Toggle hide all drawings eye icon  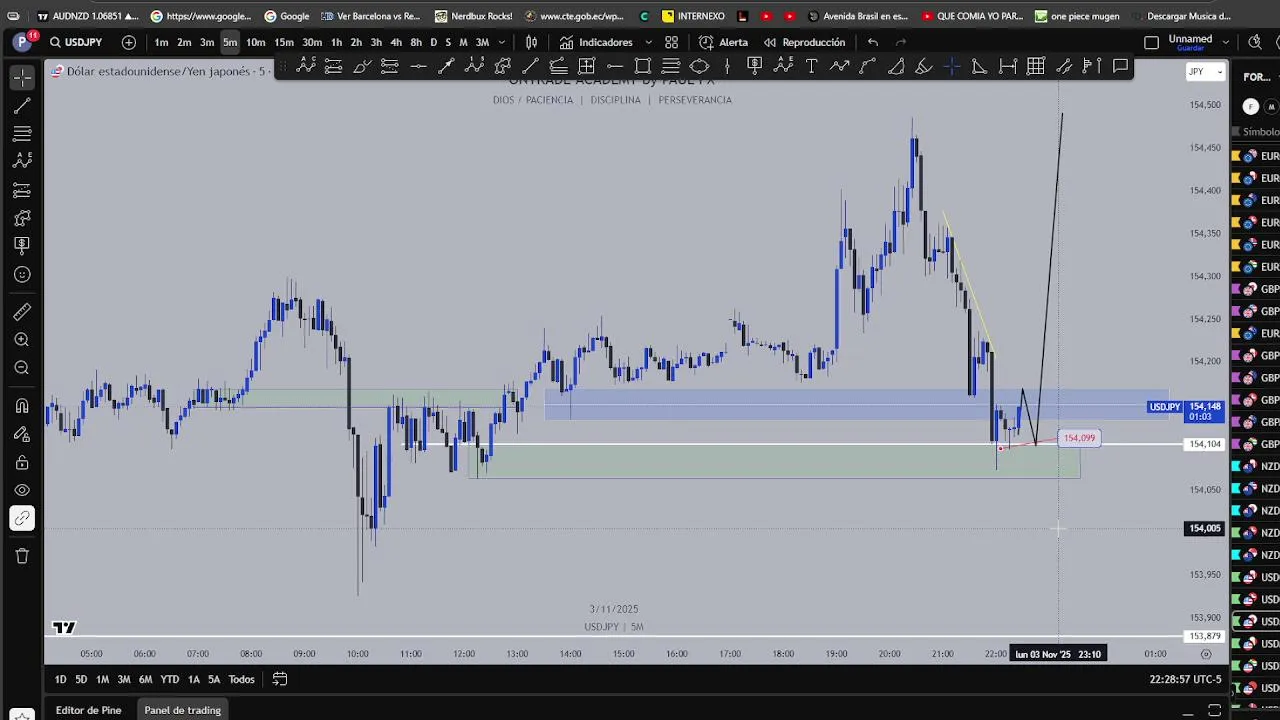pos(22,490)
